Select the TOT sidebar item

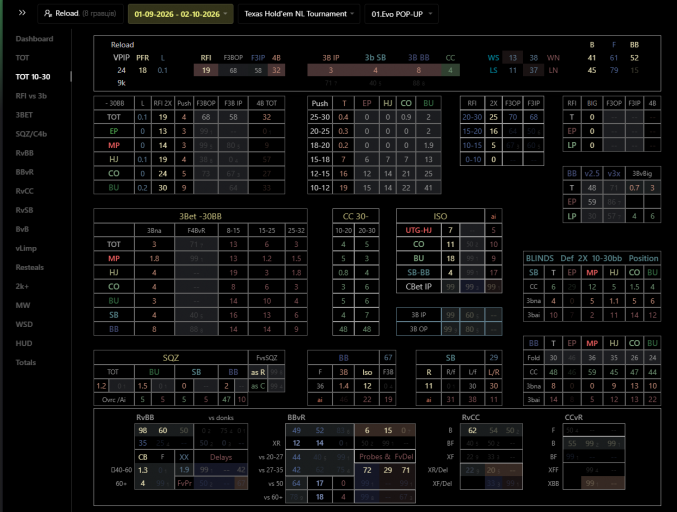pyautogui.click(x=22, y=58)
